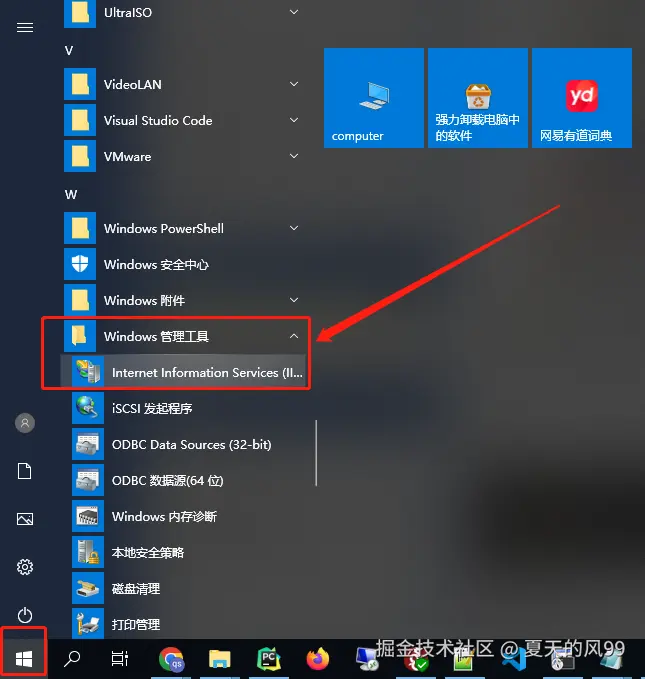Open Documents from the Start sidebar
The image size is (645, 679).
coord(25,471)
